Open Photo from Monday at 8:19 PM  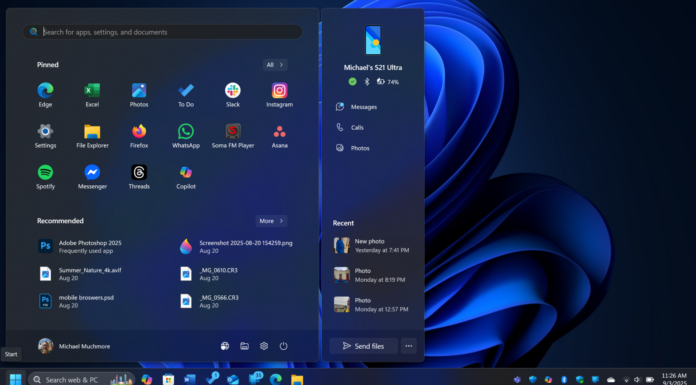click(x=370, y=275)
